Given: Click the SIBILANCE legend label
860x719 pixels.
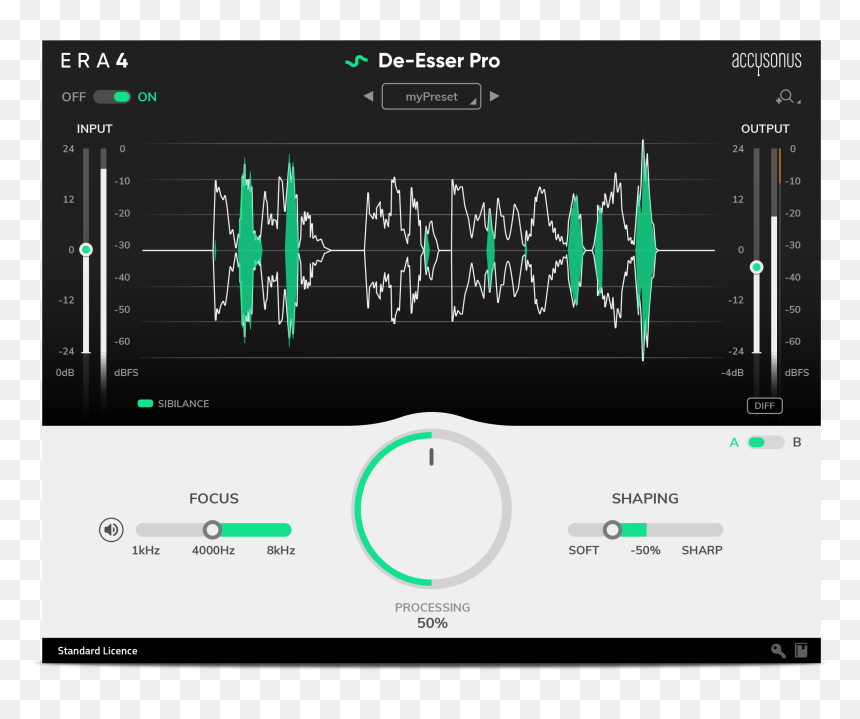Looking at the screenshot, I should (x=183, y=404).
